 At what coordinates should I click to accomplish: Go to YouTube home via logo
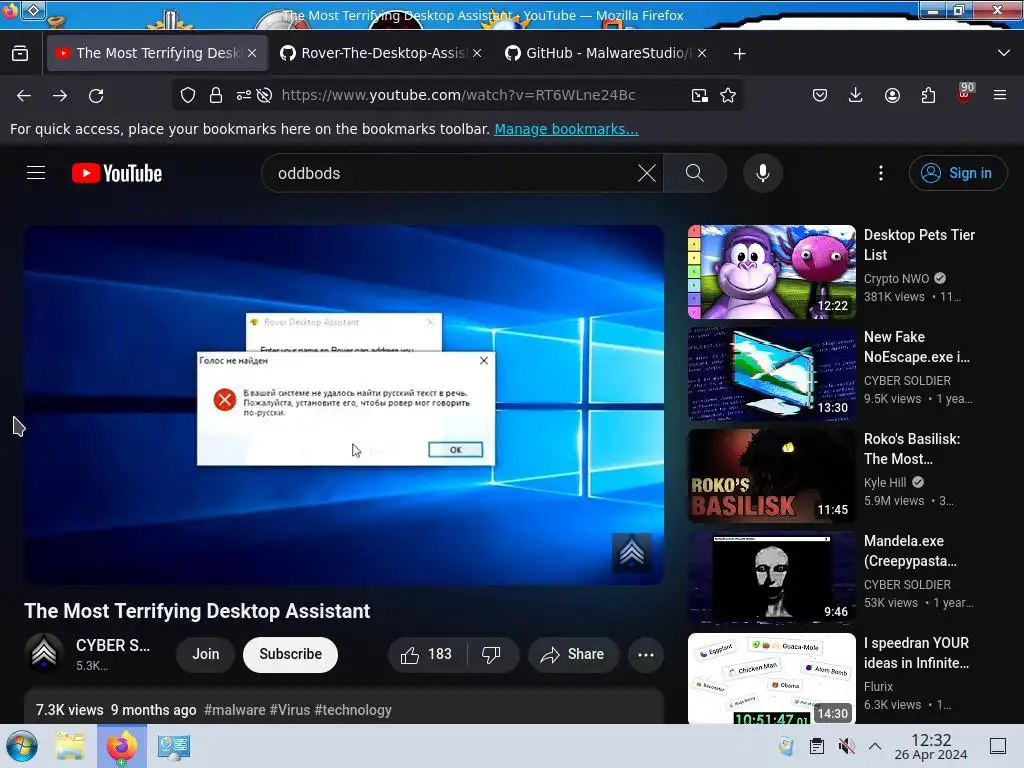click(x=117, y=174)
